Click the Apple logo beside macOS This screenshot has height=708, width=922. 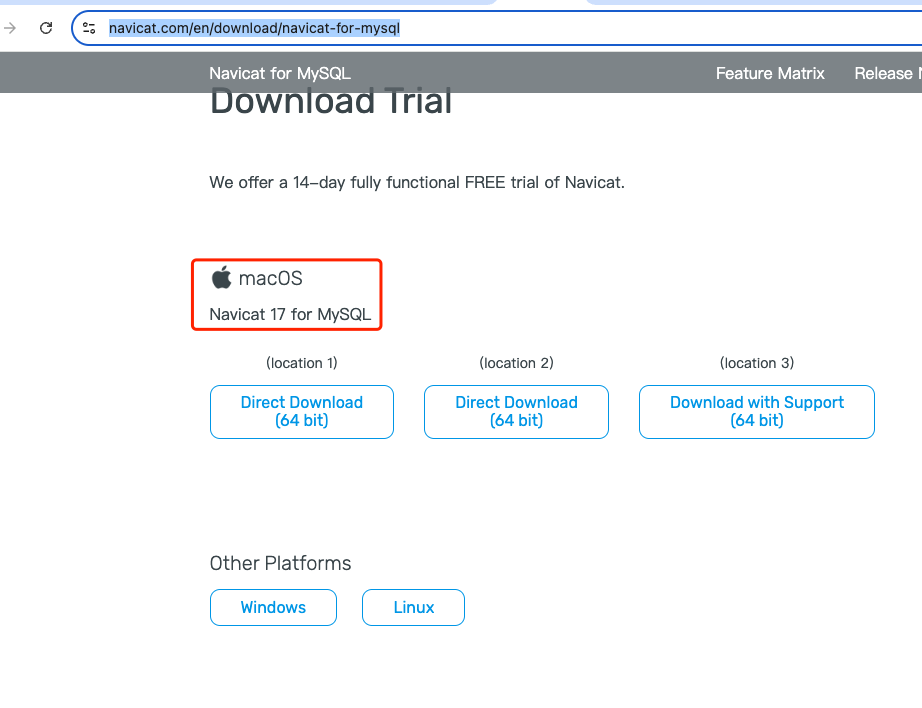222,277
